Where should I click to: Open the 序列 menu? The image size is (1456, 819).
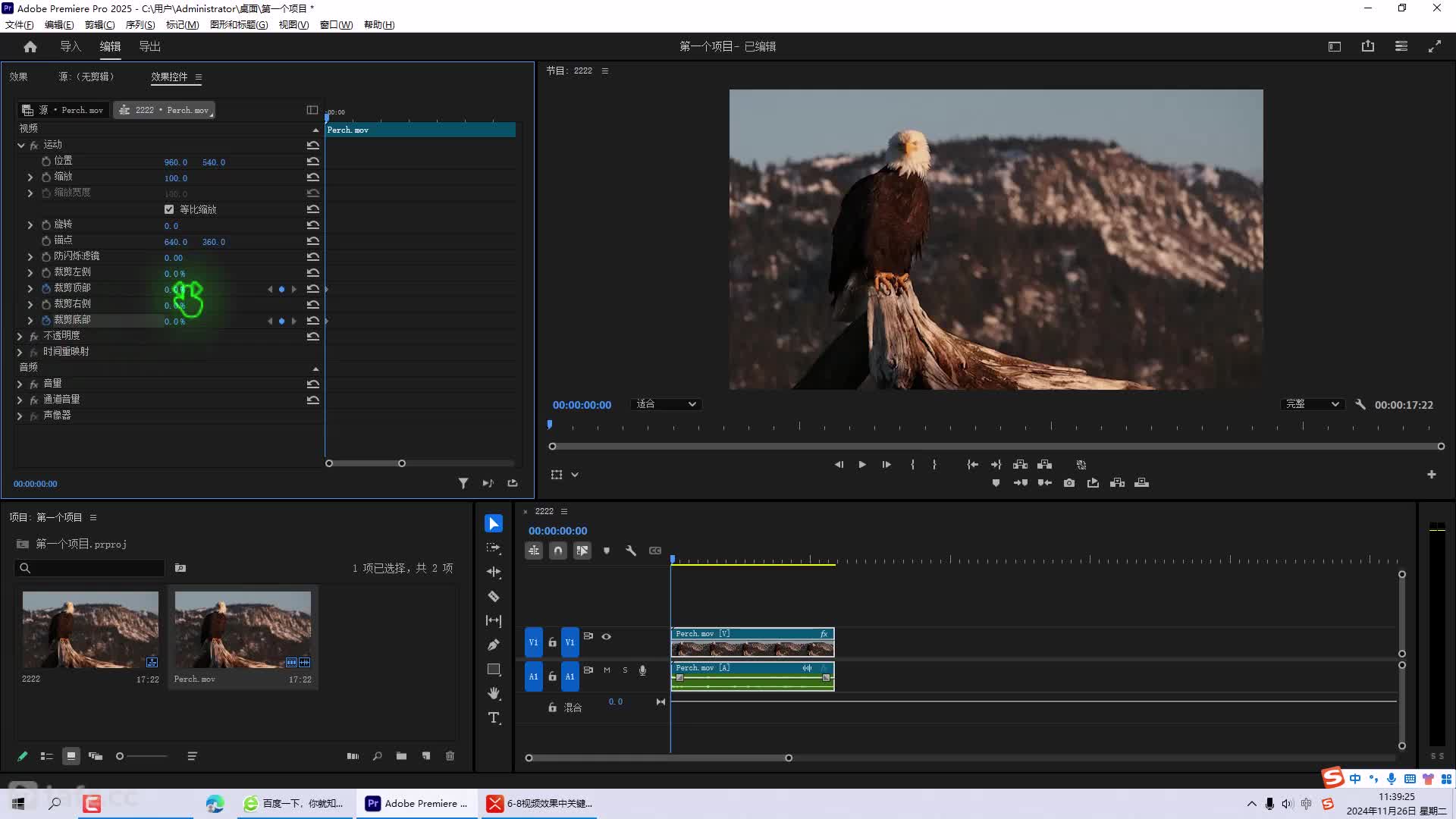(140, 24)
